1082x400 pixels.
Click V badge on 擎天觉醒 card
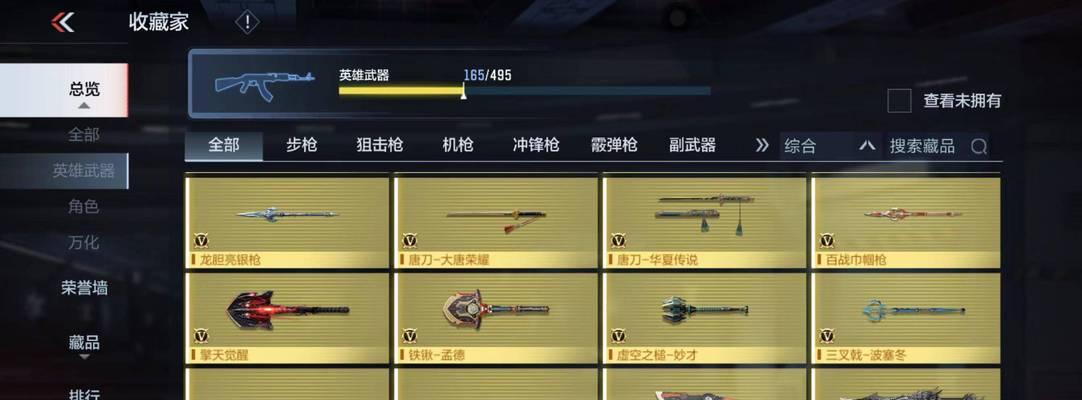point(201,336)
